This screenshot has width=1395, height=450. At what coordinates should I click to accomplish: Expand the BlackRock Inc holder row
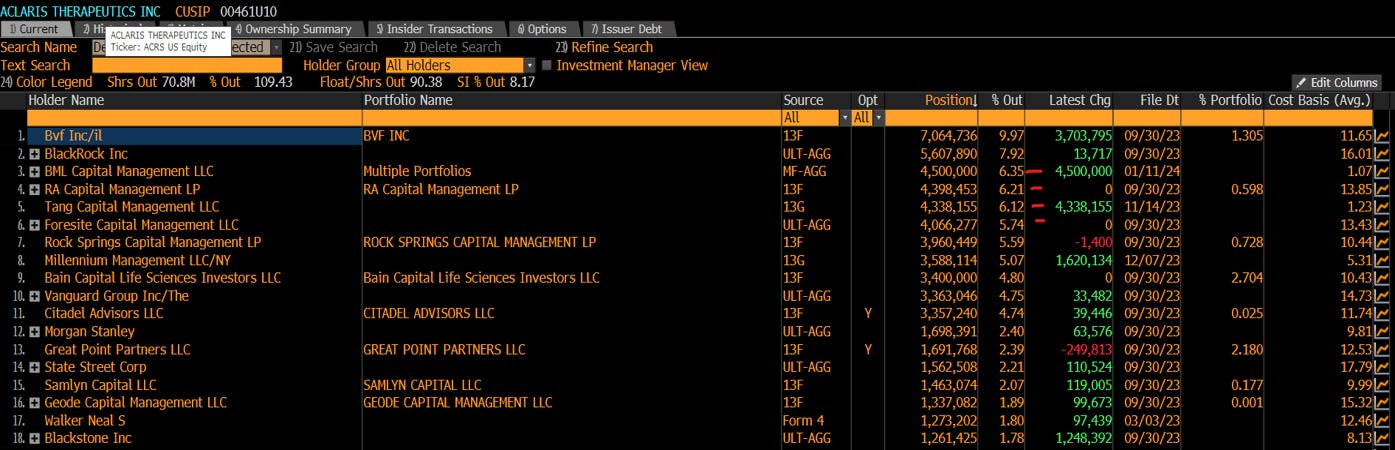tap(35, 154)
